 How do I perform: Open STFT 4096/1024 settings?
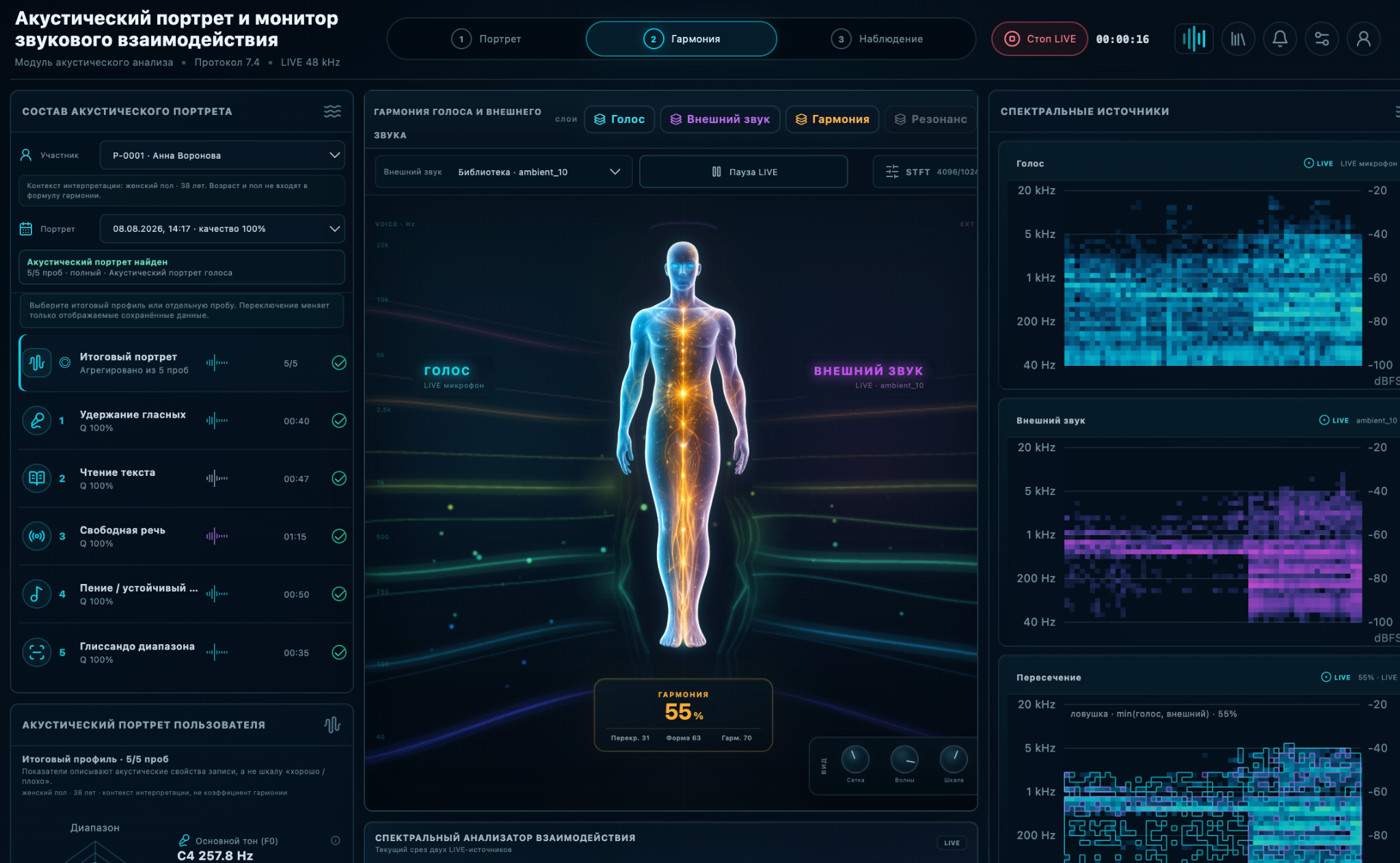click(x=926, y=172)
